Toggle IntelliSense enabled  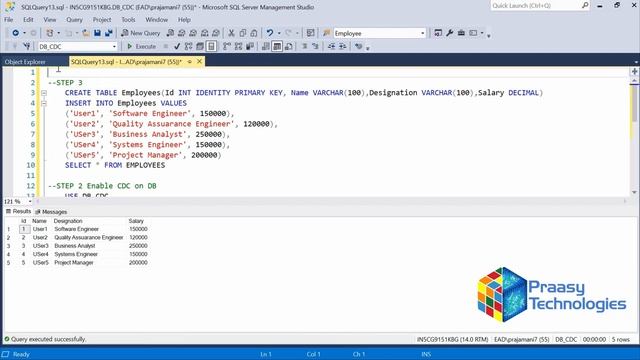click(x=211, y=47)
